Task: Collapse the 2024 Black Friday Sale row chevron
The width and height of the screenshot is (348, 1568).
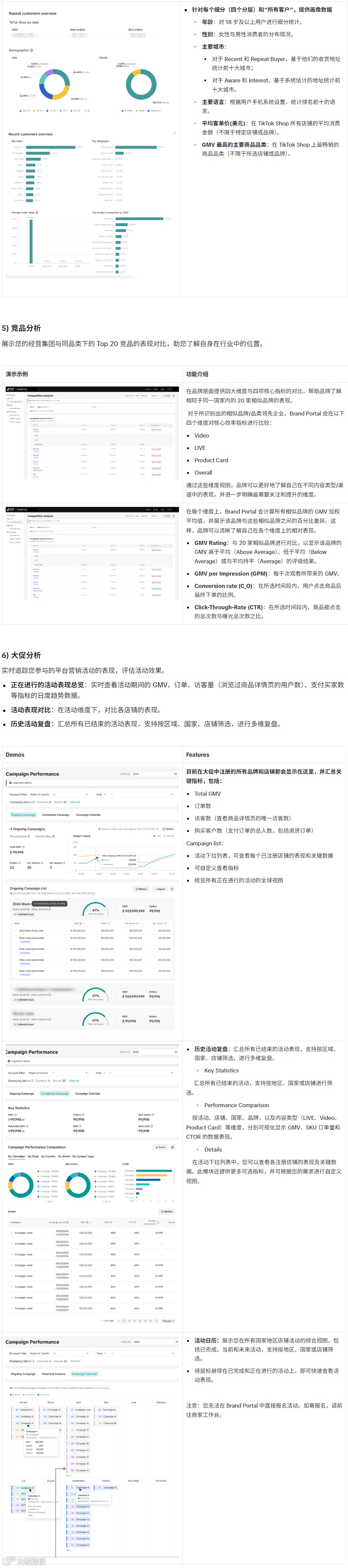Action: click(16, 931)
